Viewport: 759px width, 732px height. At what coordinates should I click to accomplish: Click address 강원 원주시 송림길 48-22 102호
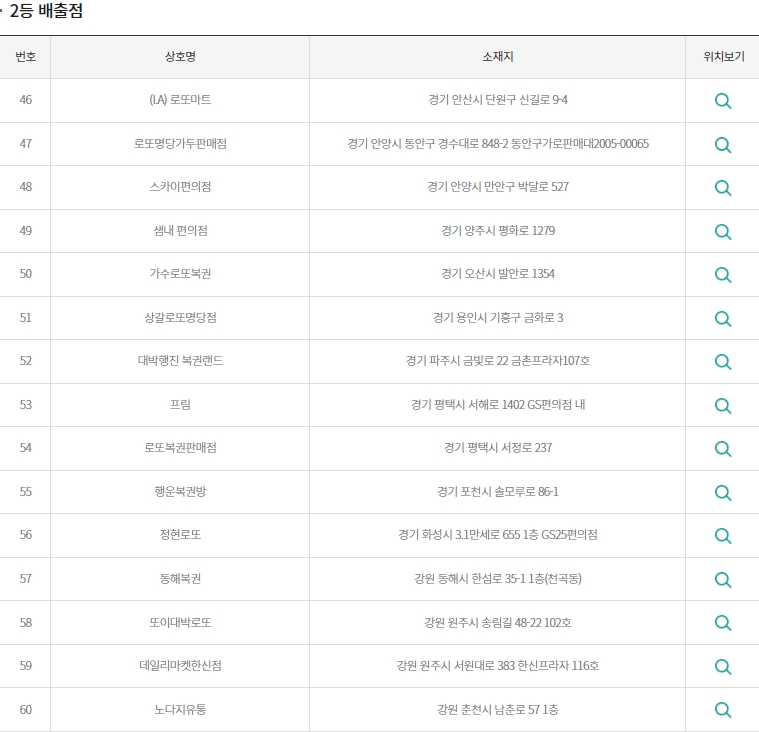coord(498,622)
